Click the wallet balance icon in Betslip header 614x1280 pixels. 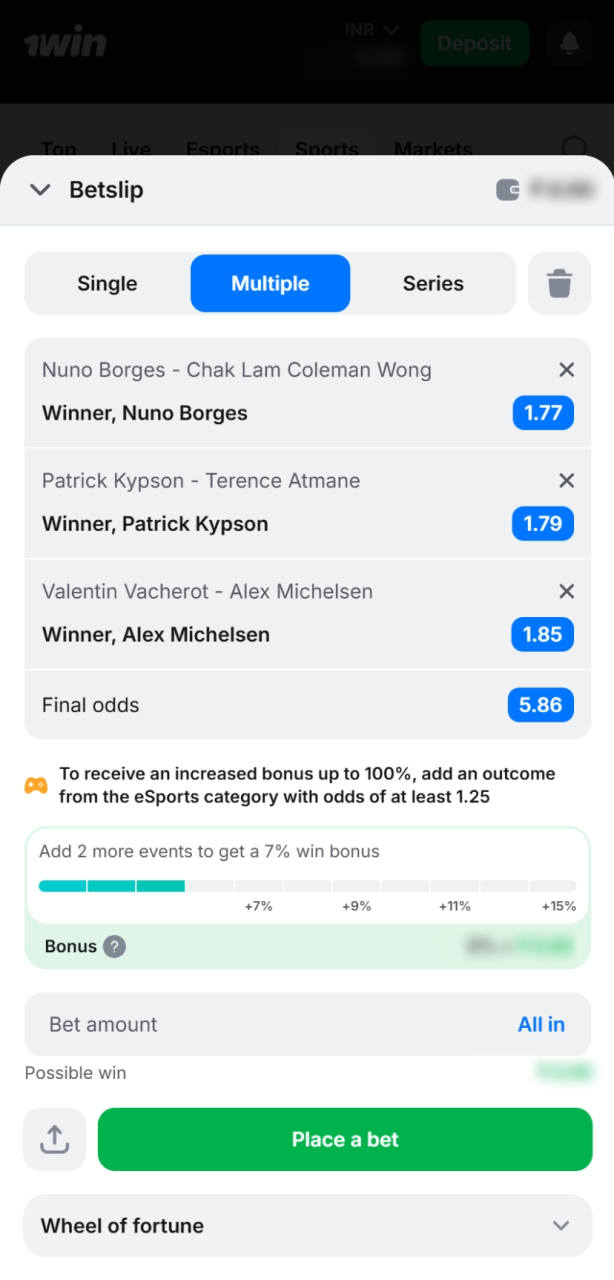(510, 188)
